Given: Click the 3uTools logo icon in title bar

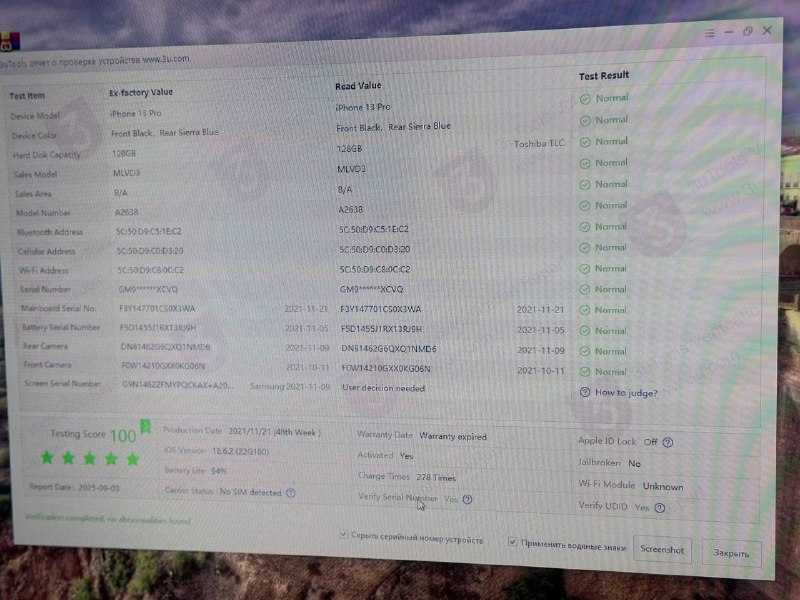Looking at the screenshot, I should pyautogui.click(x=9, y=42).
